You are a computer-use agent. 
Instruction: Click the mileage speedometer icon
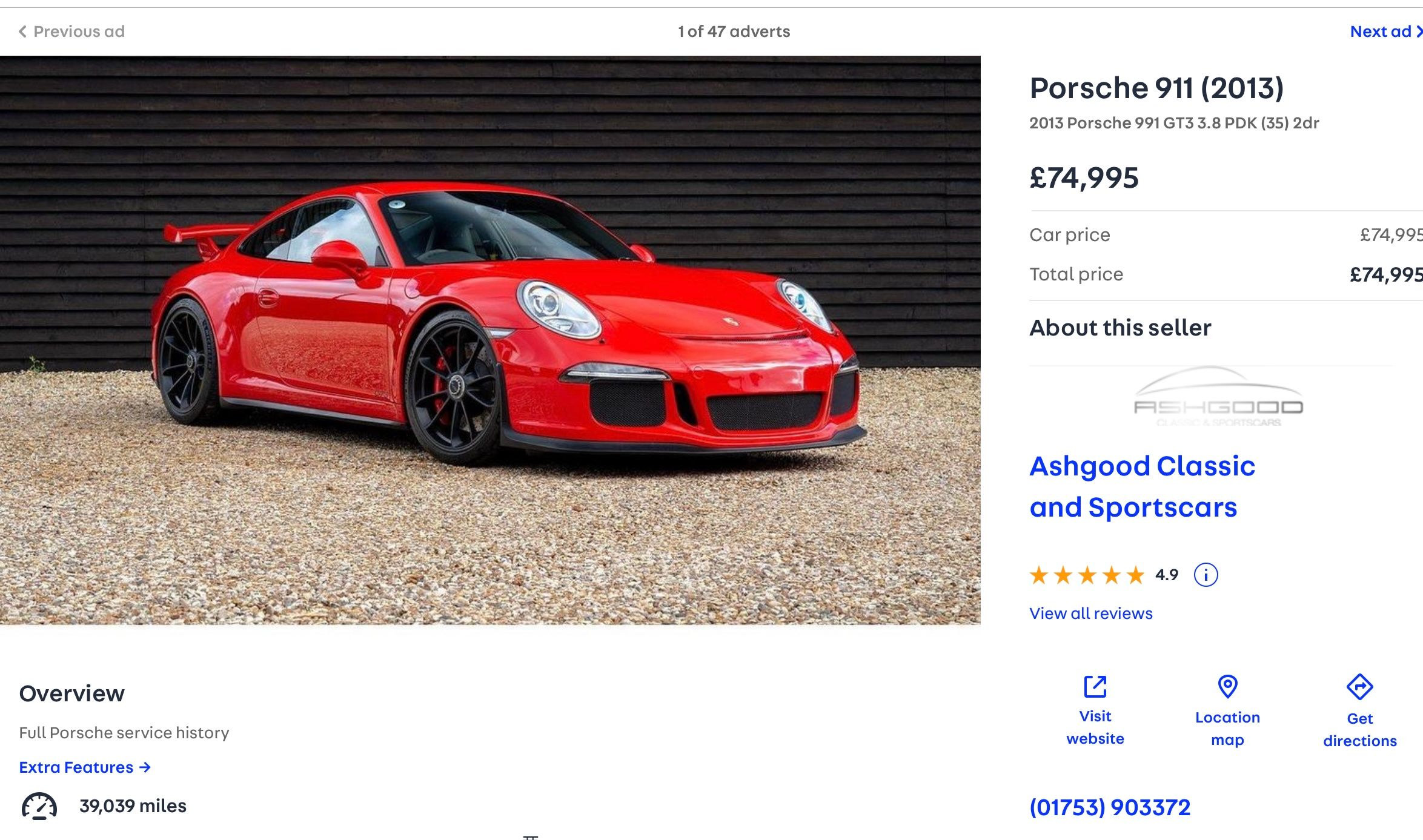(39, 806)
